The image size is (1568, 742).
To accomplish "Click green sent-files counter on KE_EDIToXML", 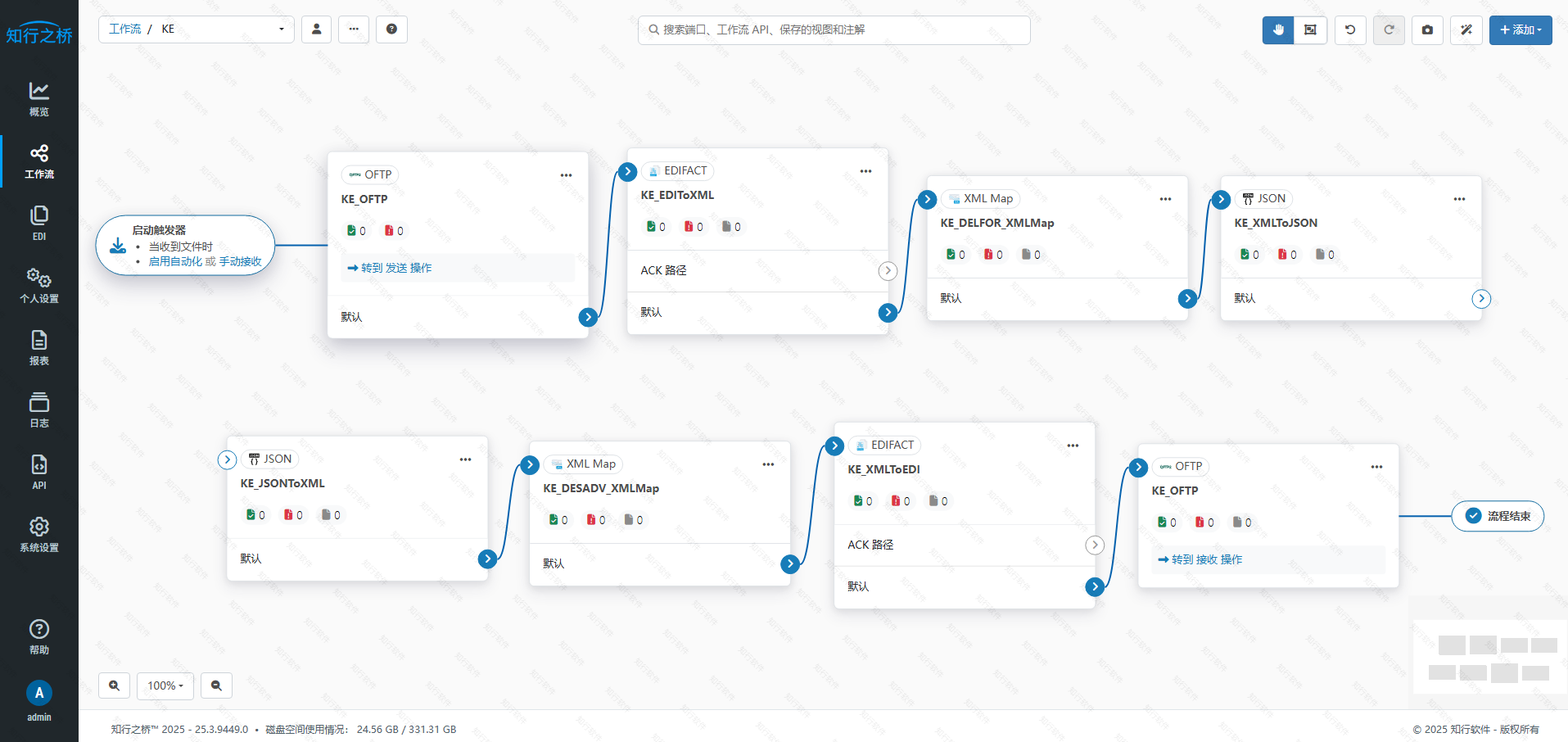I will pyautogui.click(x=656, y=227).
